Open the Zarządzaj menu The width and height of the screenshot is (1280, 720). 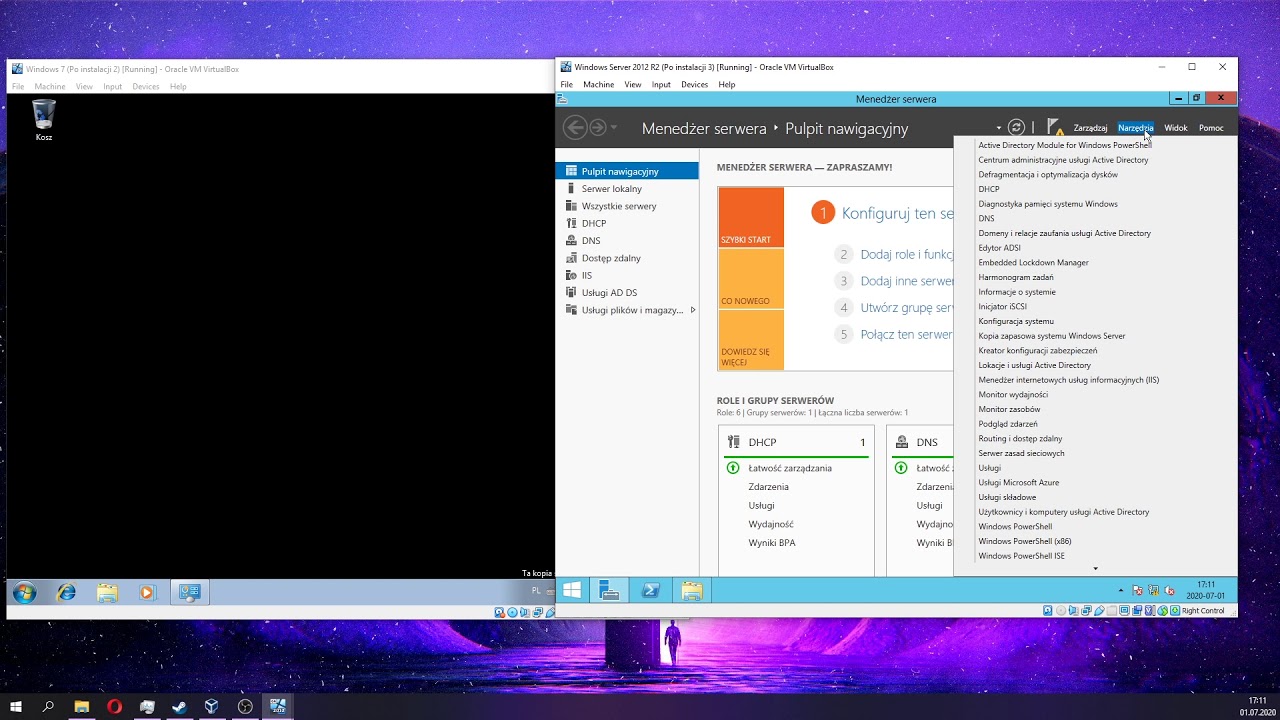(1090, 128)
